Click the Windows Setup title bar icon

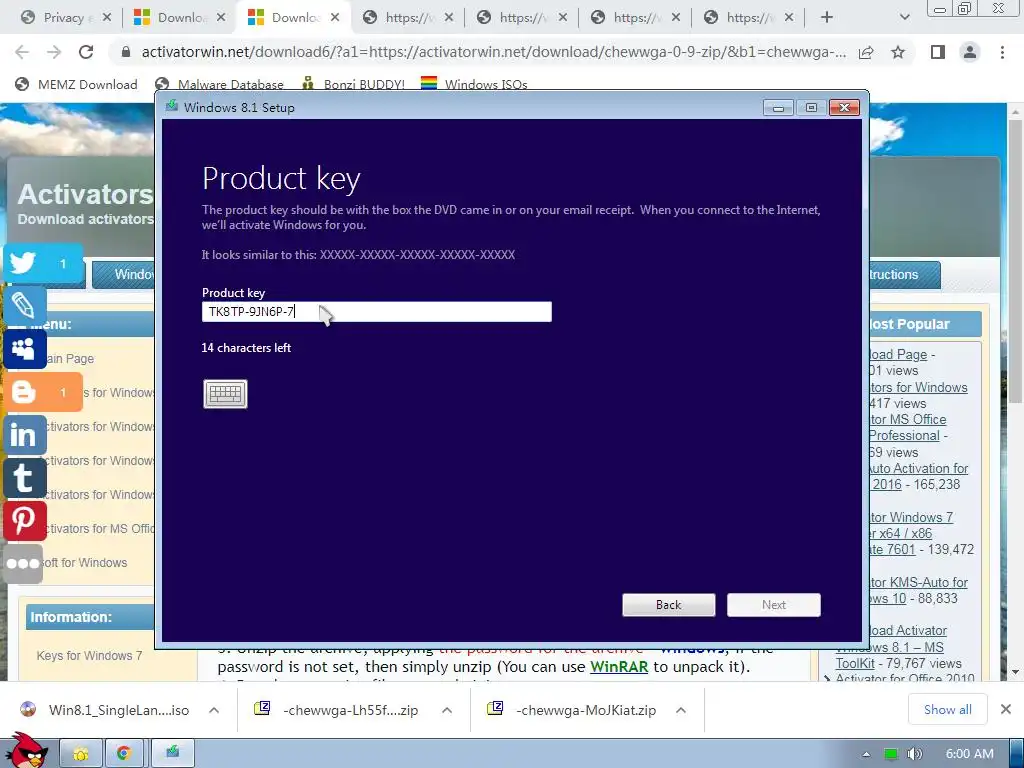pyautogui.click(x=172, y=106)
